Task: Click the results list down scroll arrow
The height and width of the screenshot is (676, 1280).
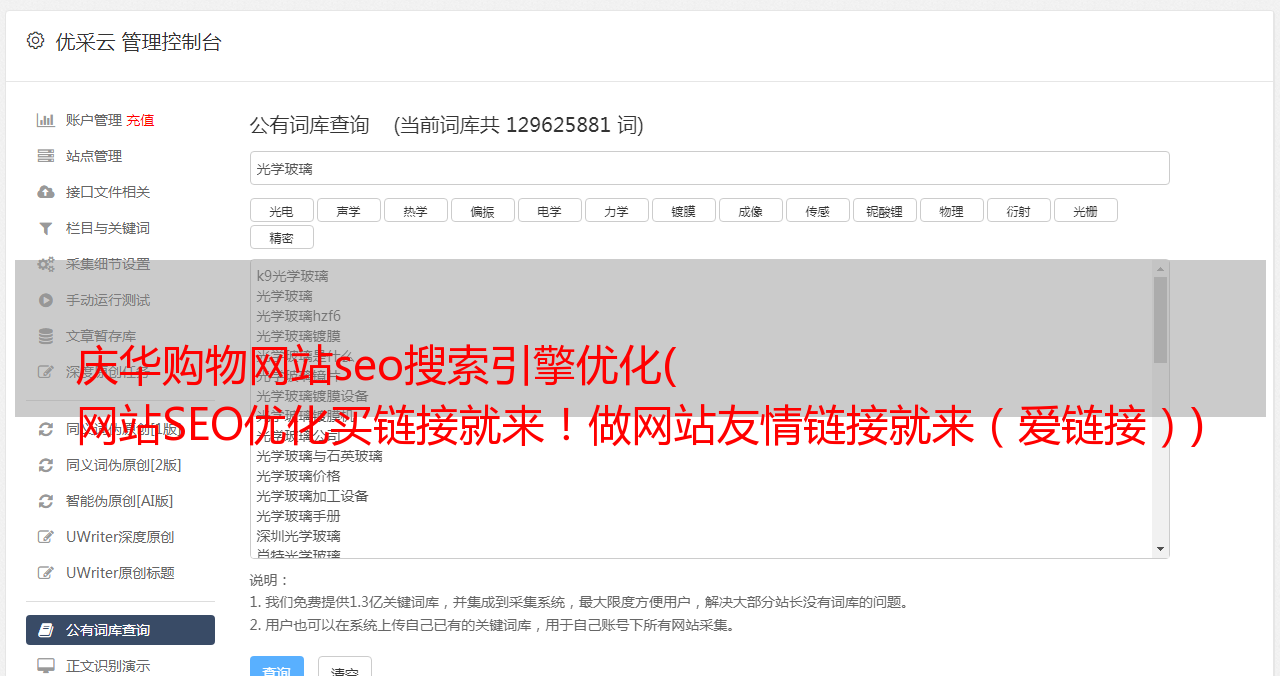Action: [x=1160, y=549]
